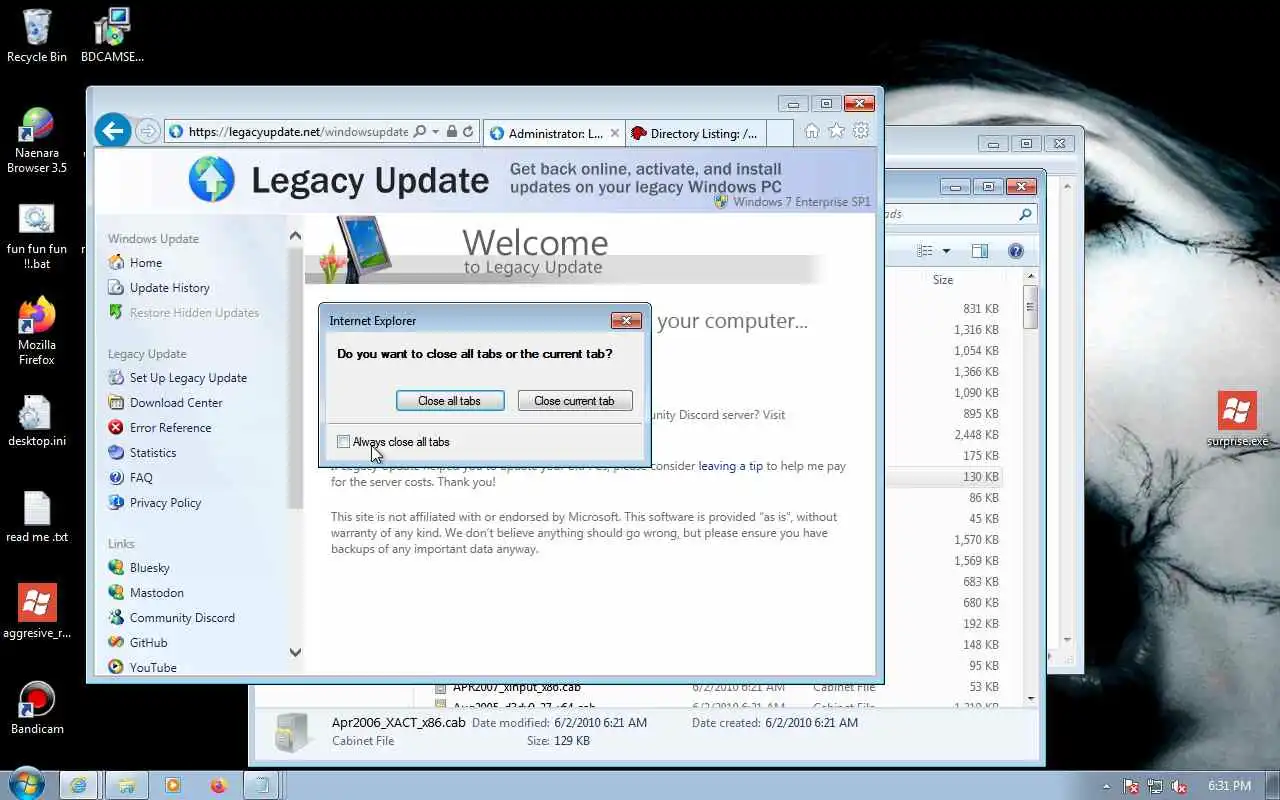
Task: Select the fun fun fun !!.bat desktop file
Action: 37,237
